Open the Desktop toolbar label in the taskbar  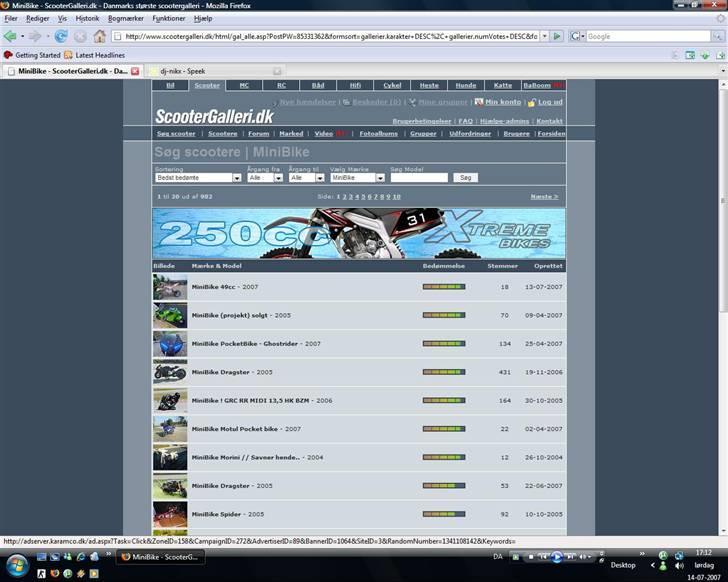point(623,565)
